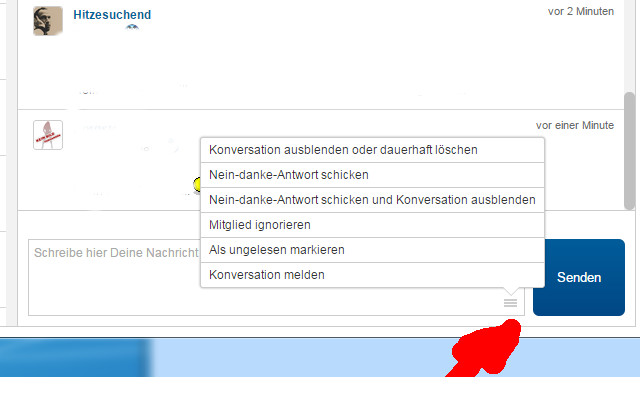
Task: Choose 'Nein-danke-Antwort schicken' menu entry
Action: (x=288, y=175)
